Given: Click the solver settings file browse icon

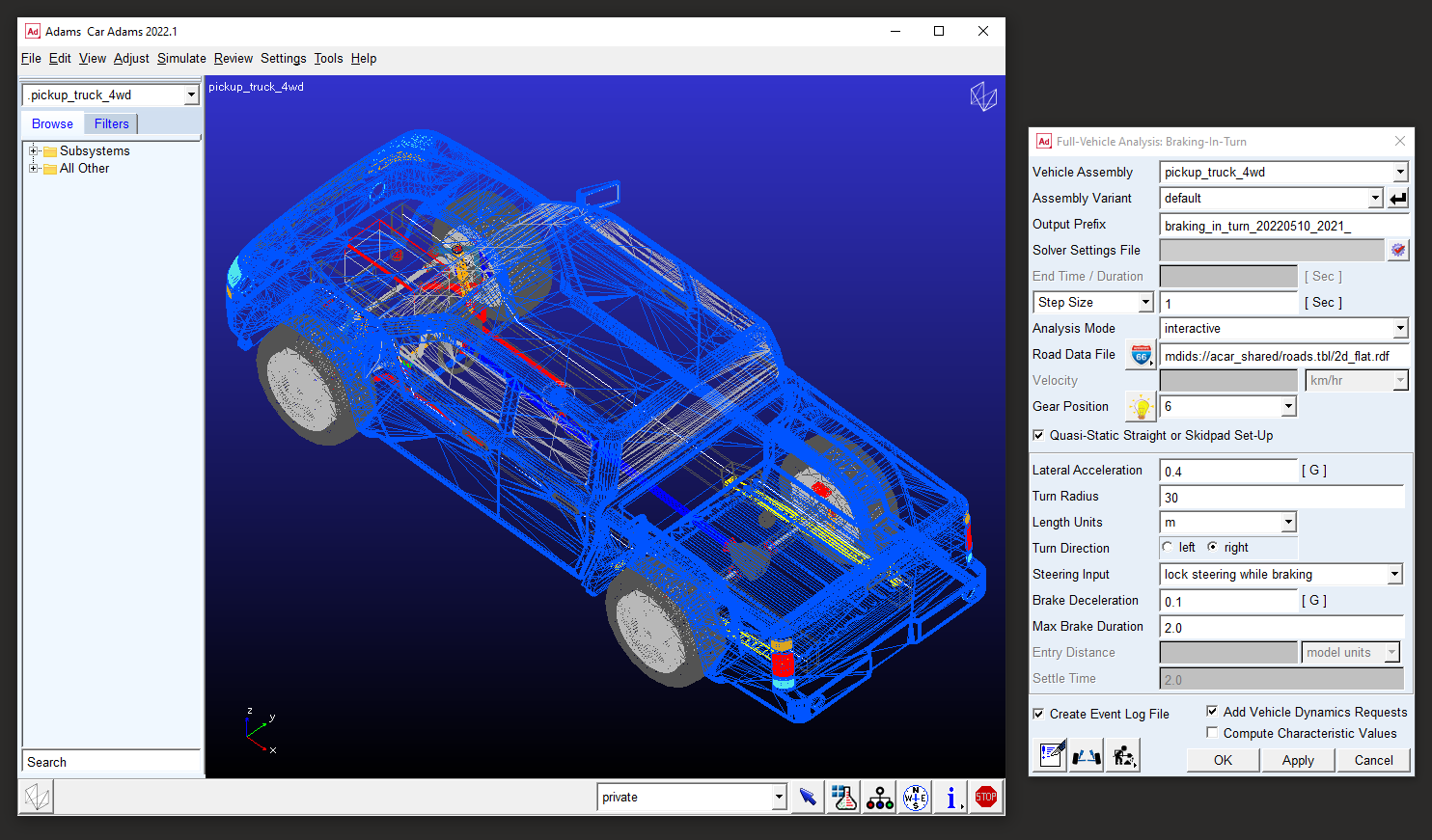Looking at the screenshot, I should (1397, 250).
